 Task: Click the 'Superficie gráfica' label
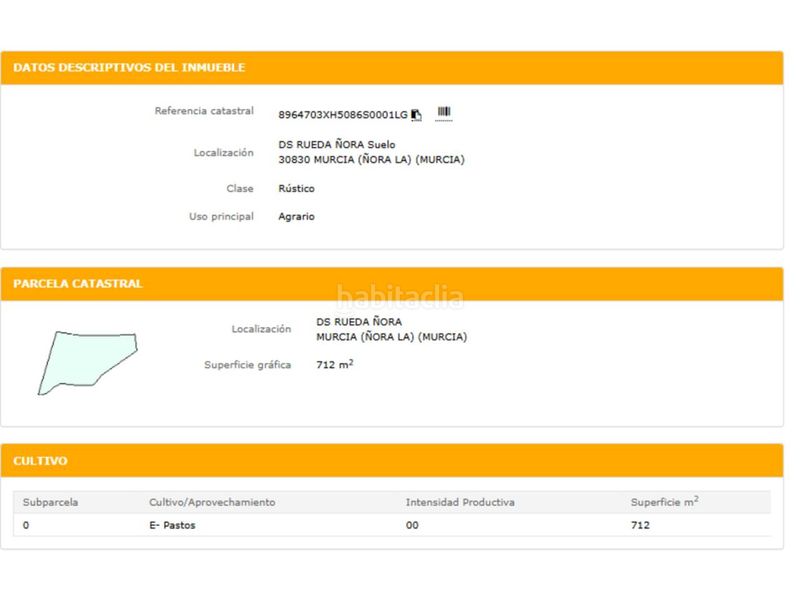(x=247, y=365)
